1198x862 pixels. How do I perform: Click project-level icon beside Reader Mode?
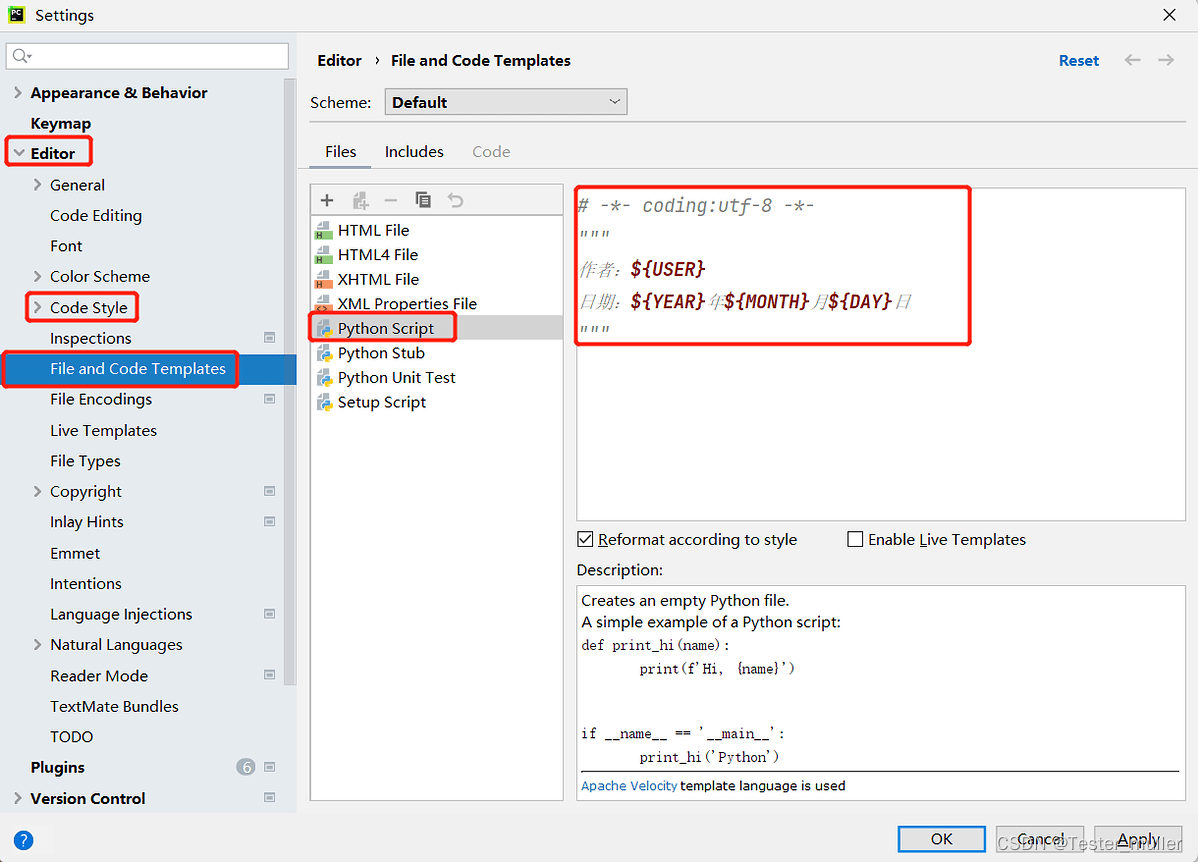pos(270,675)
